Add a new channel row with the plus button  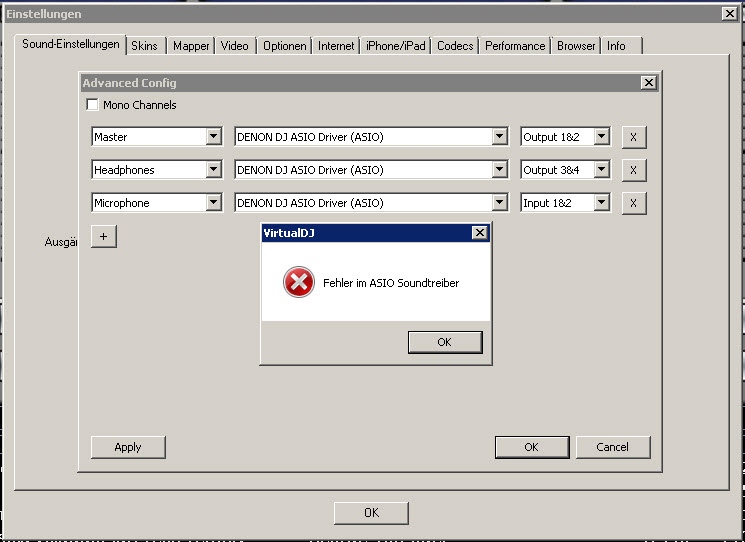click(x=104, y=237)
